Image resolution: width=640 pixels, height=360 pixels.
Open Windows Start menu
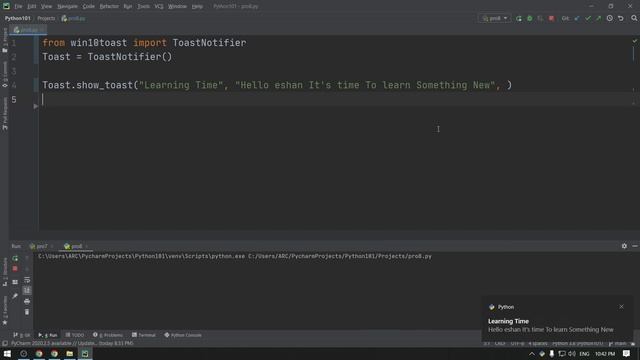(x=7, y=353)
